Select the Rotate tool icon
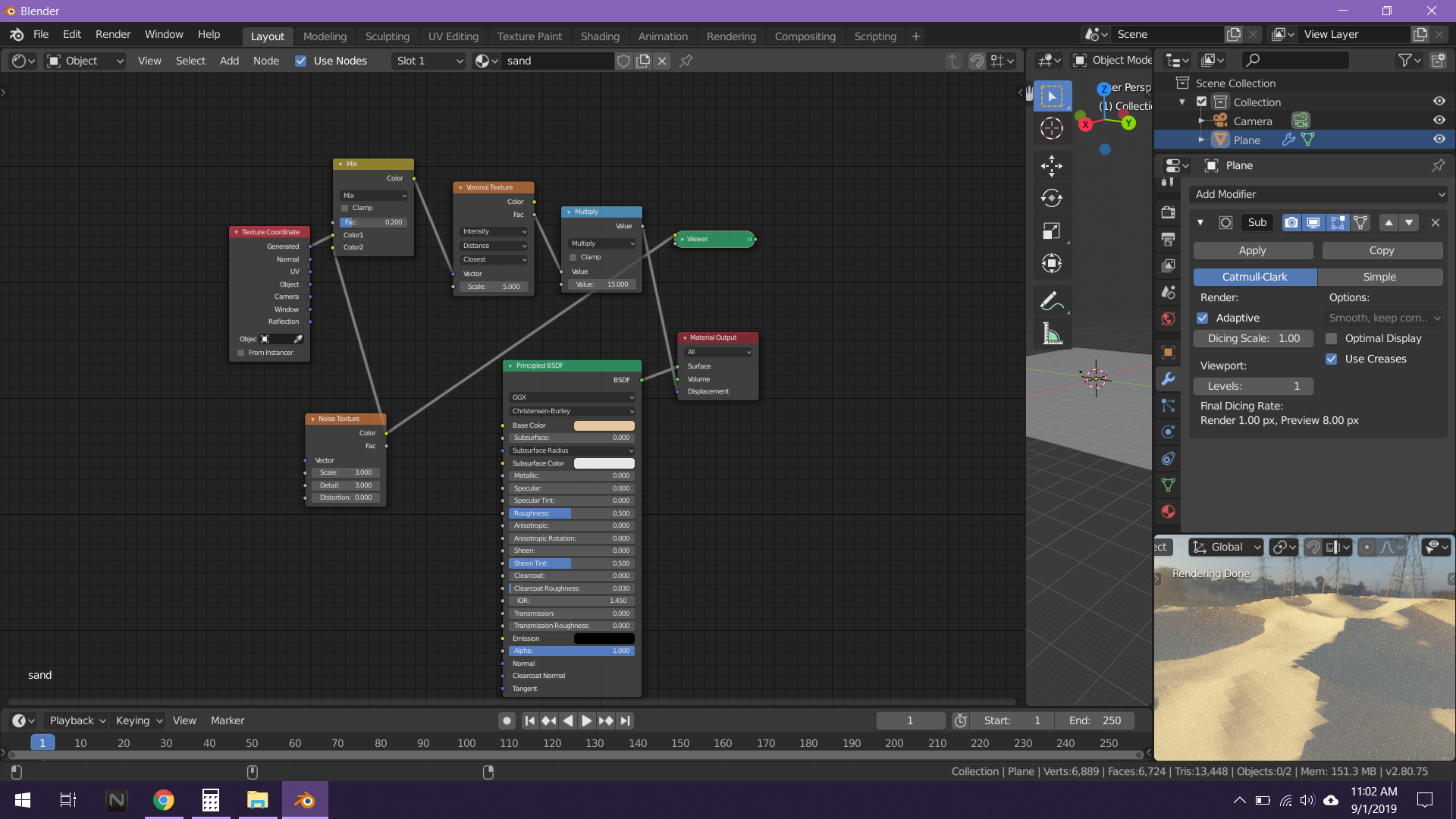The width and height of the screenshot is (1456, 819). pyautogui.click(x=1051, y=198)
